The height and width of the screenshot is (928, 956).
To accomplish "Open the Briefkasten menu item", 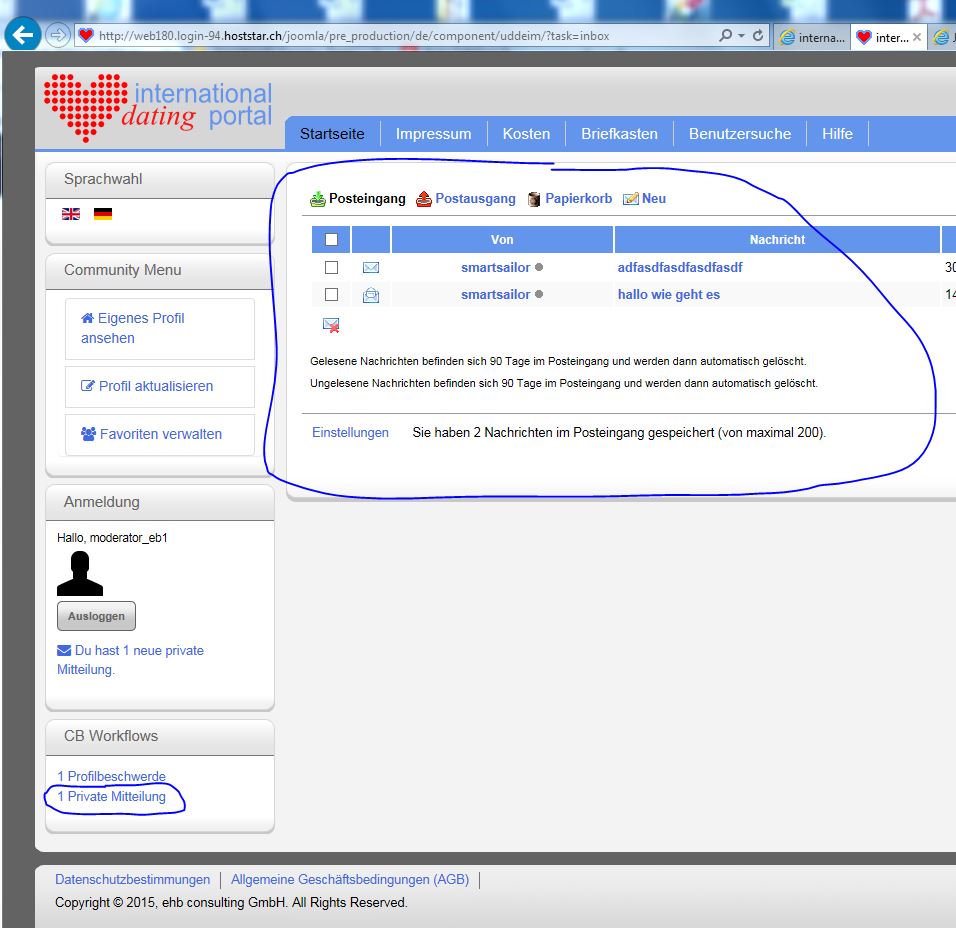I will [x=619, y=134].
